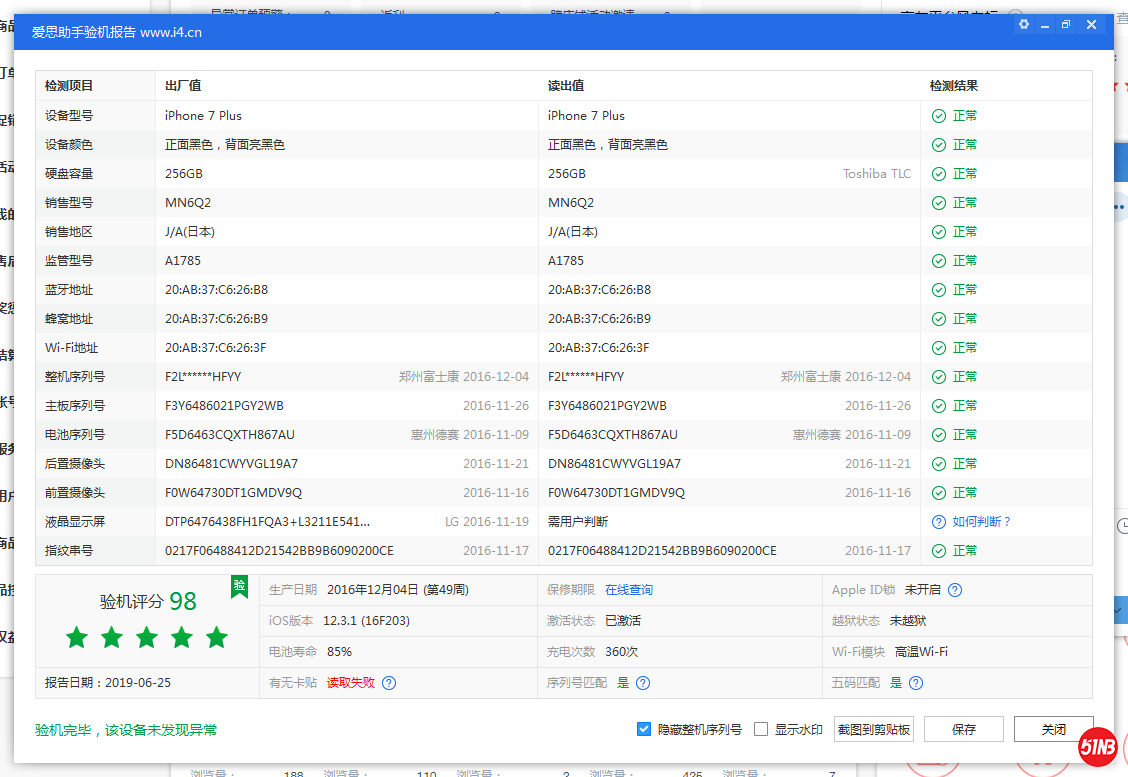This screenshot has width=1128, height=777.
Task: Open the settings gear in the title bar
Action: pos(1022,24)
